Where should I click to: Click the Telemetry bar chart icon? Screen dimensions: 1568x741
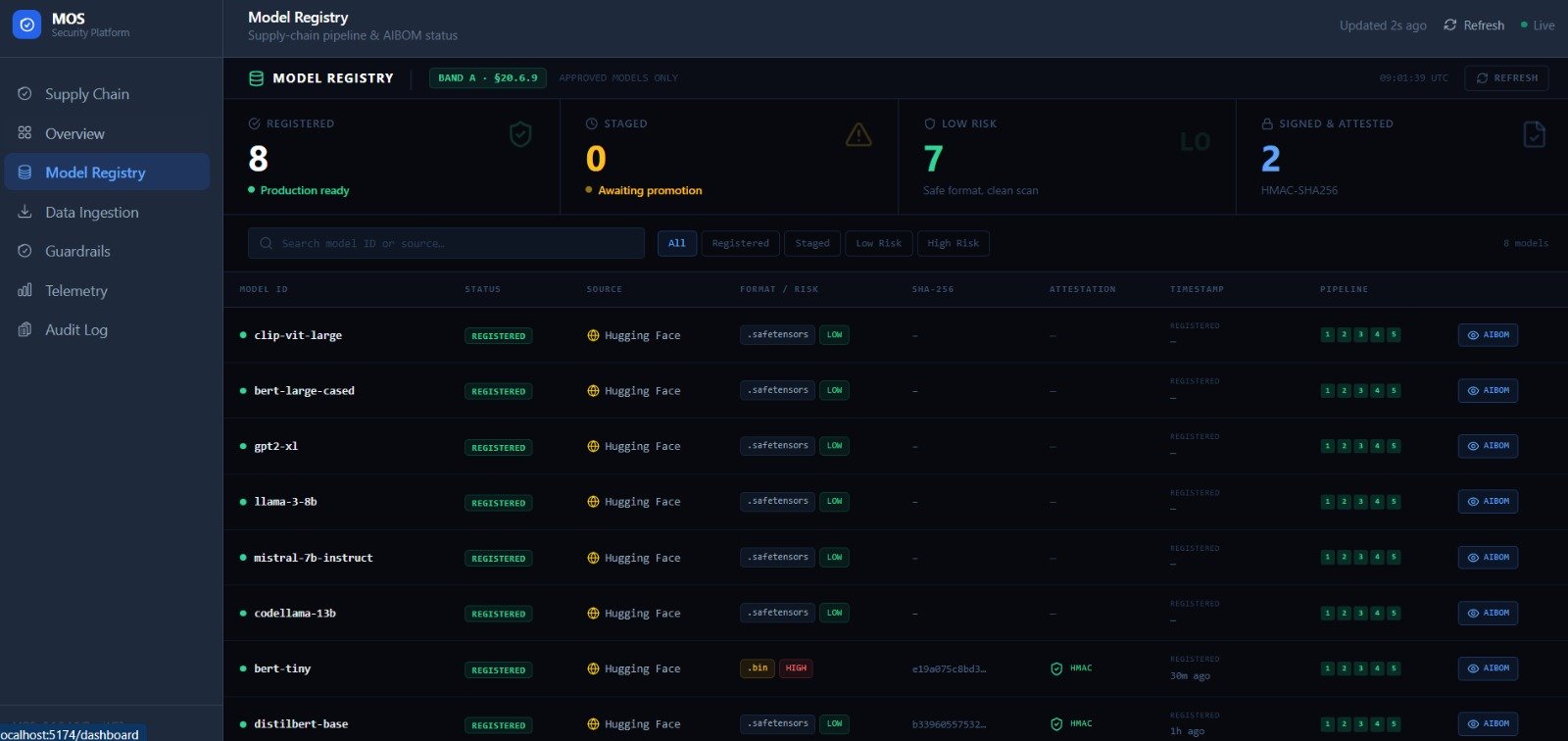[24, 290]
